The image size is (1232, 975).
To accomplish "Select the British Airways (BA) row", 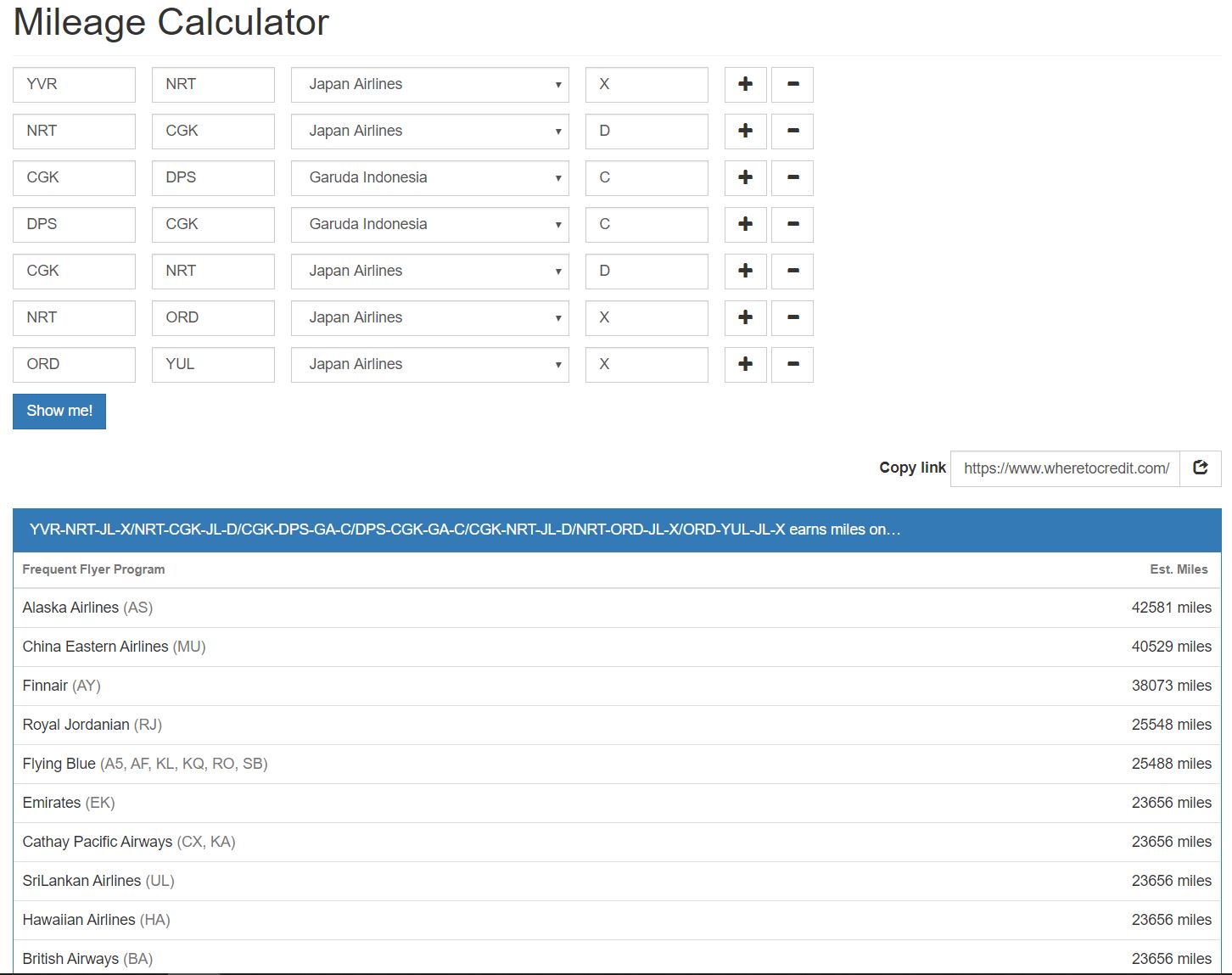I will coord(617,958).
